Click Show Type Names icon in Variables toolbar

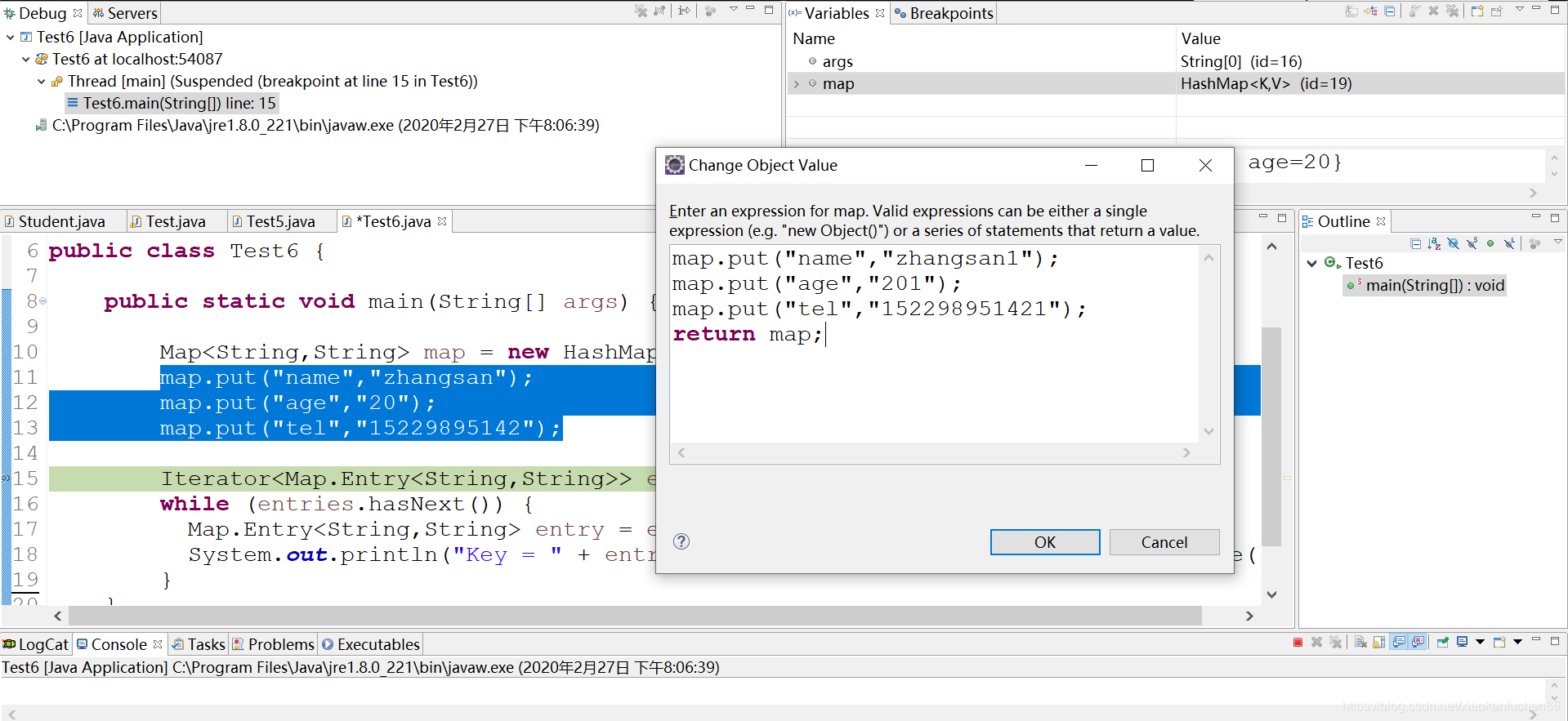[x=1351, y=11]
